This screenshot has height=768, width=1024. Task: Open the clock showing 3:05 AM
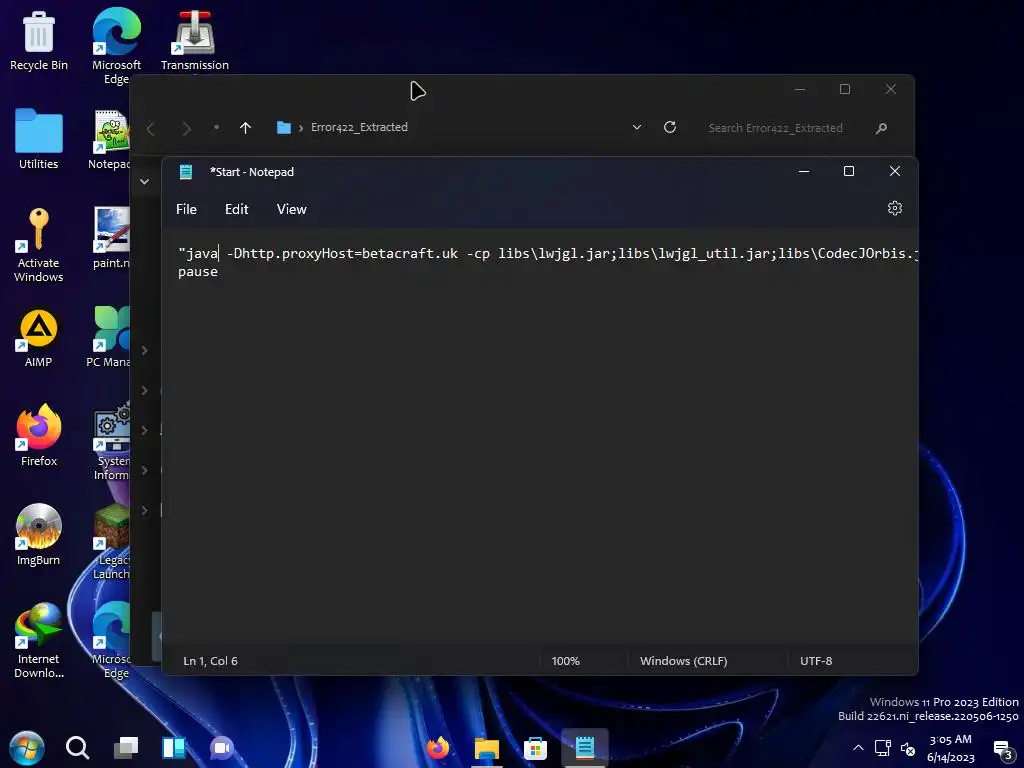coord(950,748)
